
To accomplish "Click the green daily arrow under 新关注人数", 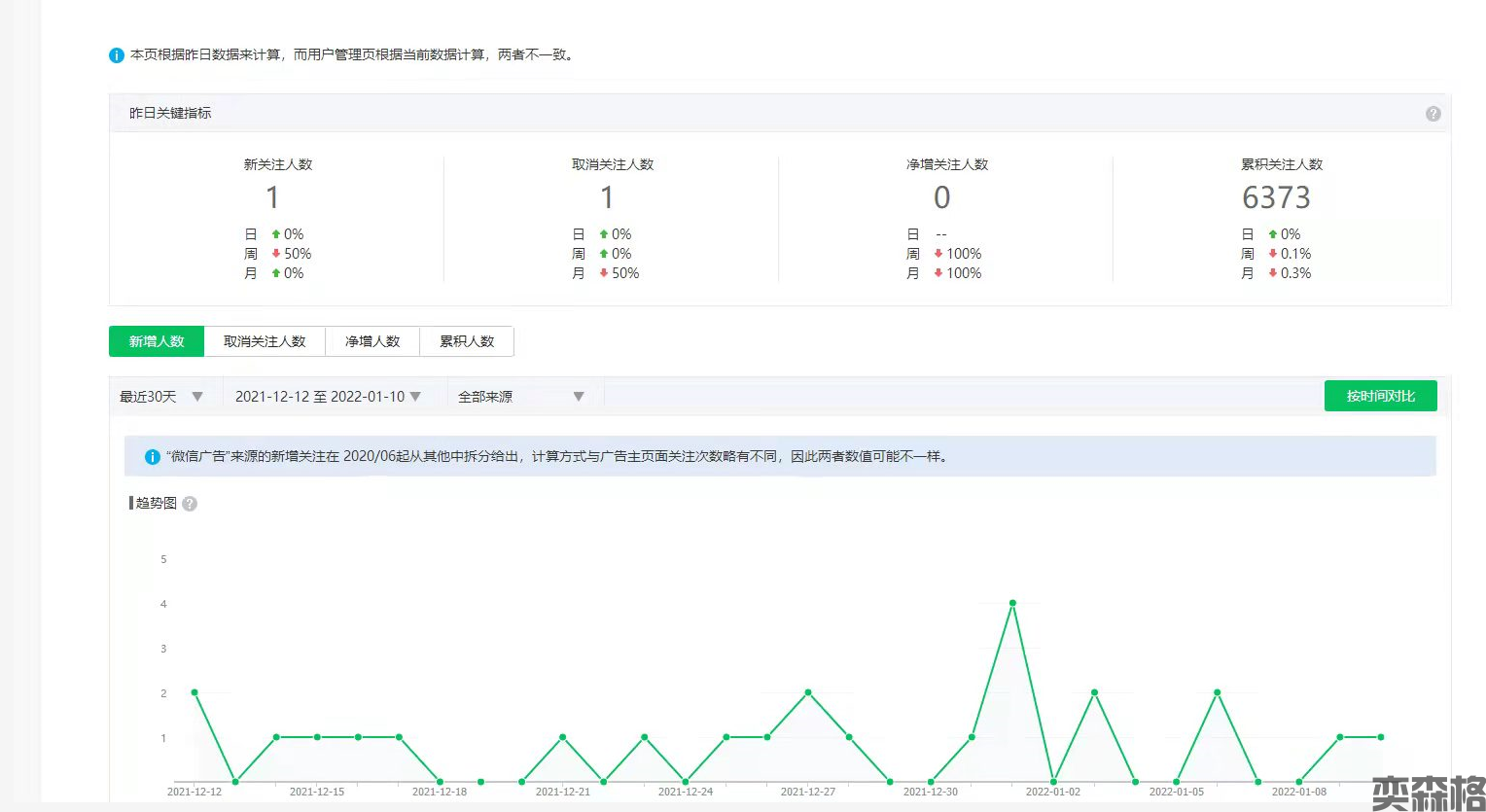I will (x=276, y=234).
